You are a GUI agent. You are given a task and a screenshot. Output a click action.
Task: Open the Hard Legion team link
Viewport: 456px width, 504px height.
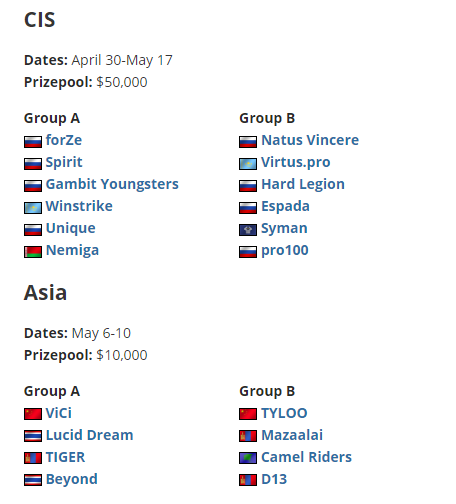pyautogui.click(x=303, y=184)
